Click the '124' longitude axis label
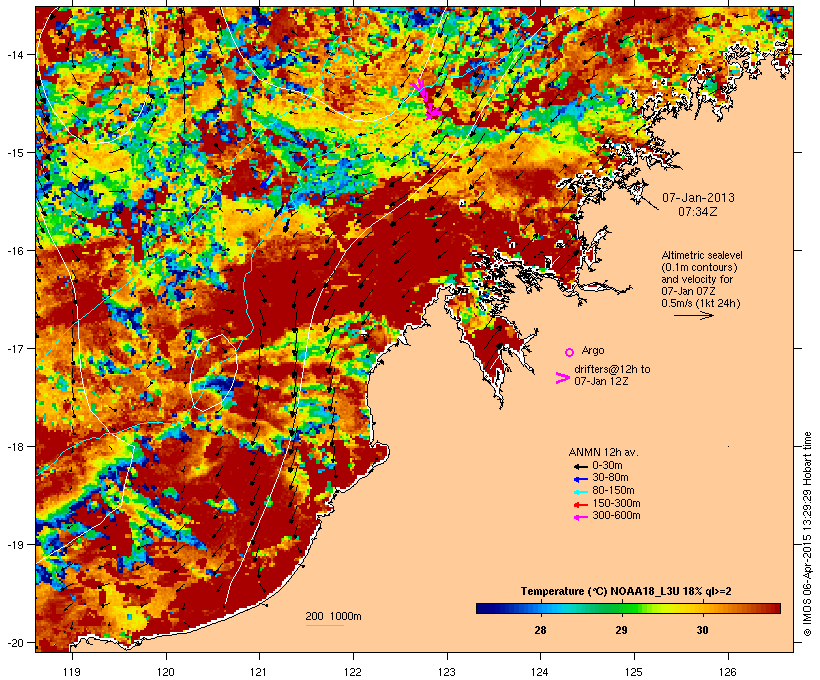 pos(540,672)
